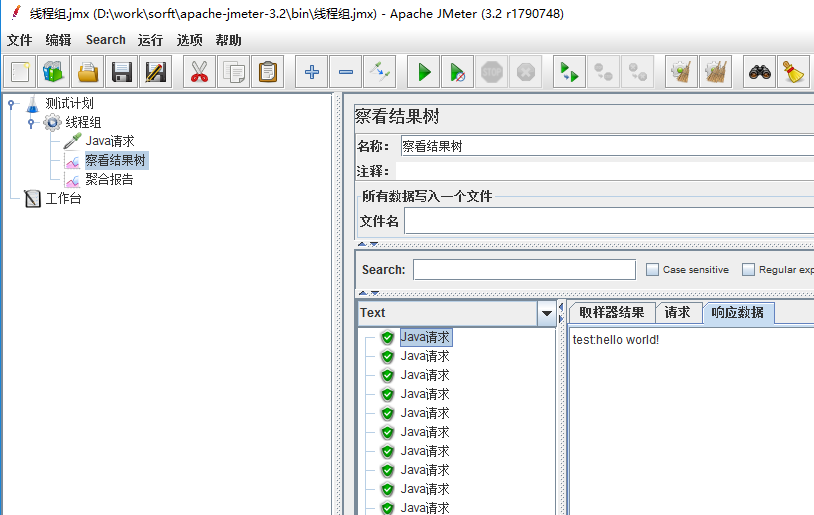The image size is (814, 515).
Task: Start the test with the green play icon
Action: (x=424, y=72)
